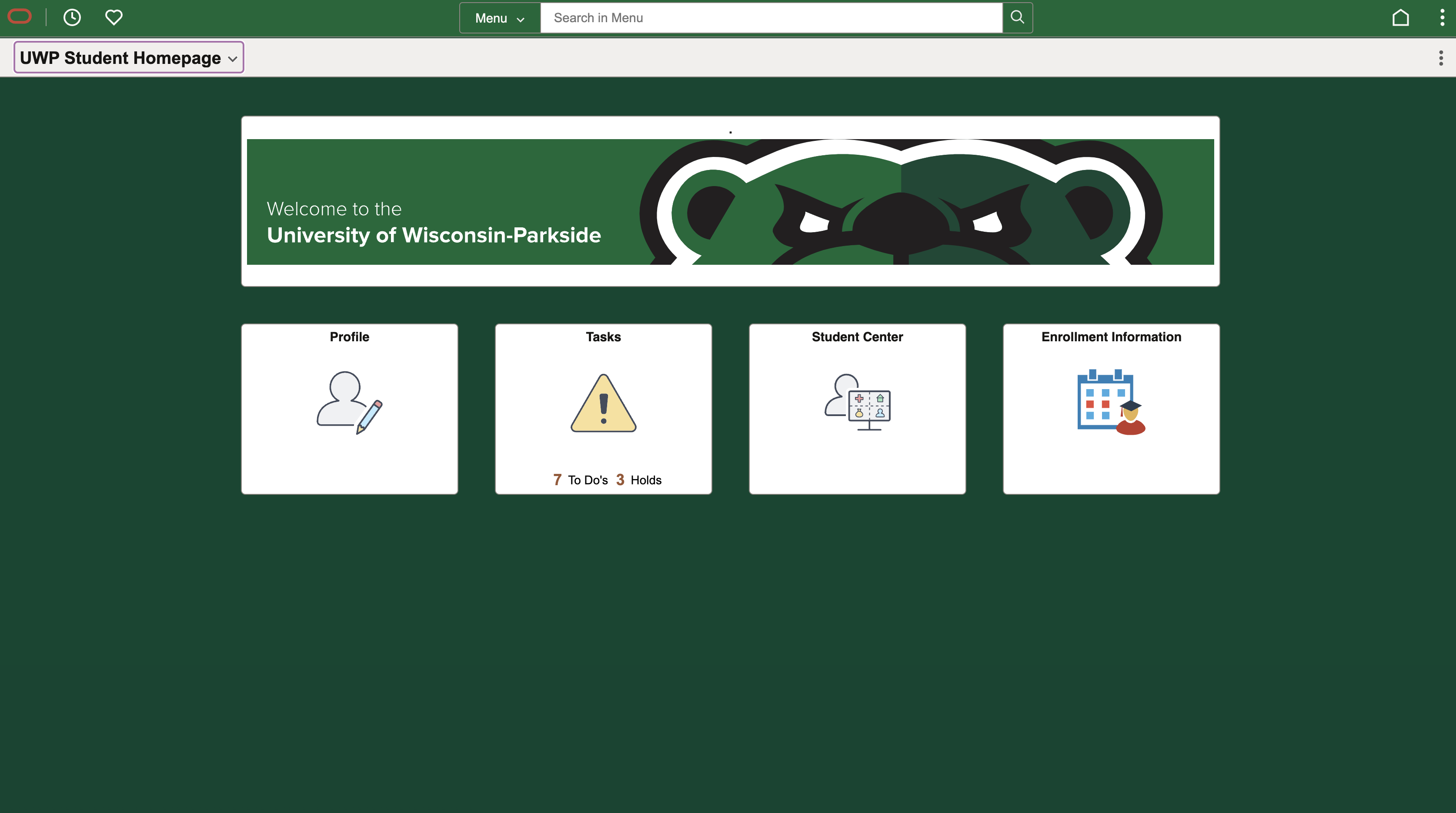Image resolution: width=1456 pixels, height=813 pixels.
Task: Open the Tasks tile
Action: coord(603,409)
